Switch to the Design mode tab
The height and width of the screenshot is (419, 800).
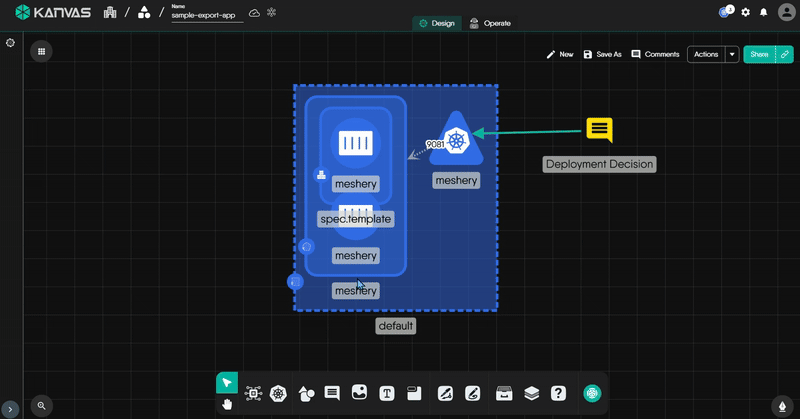tap(436, 23)
